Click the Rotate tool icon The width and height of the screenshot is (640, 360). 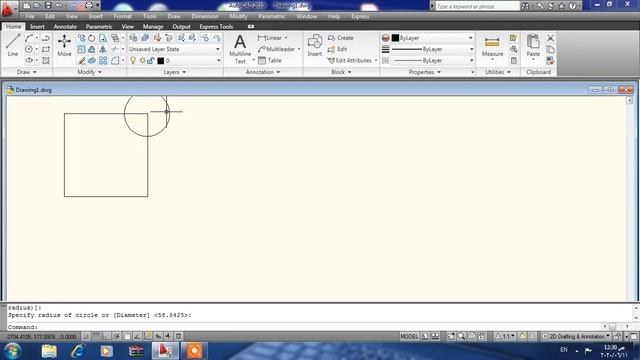pos(92,38)
